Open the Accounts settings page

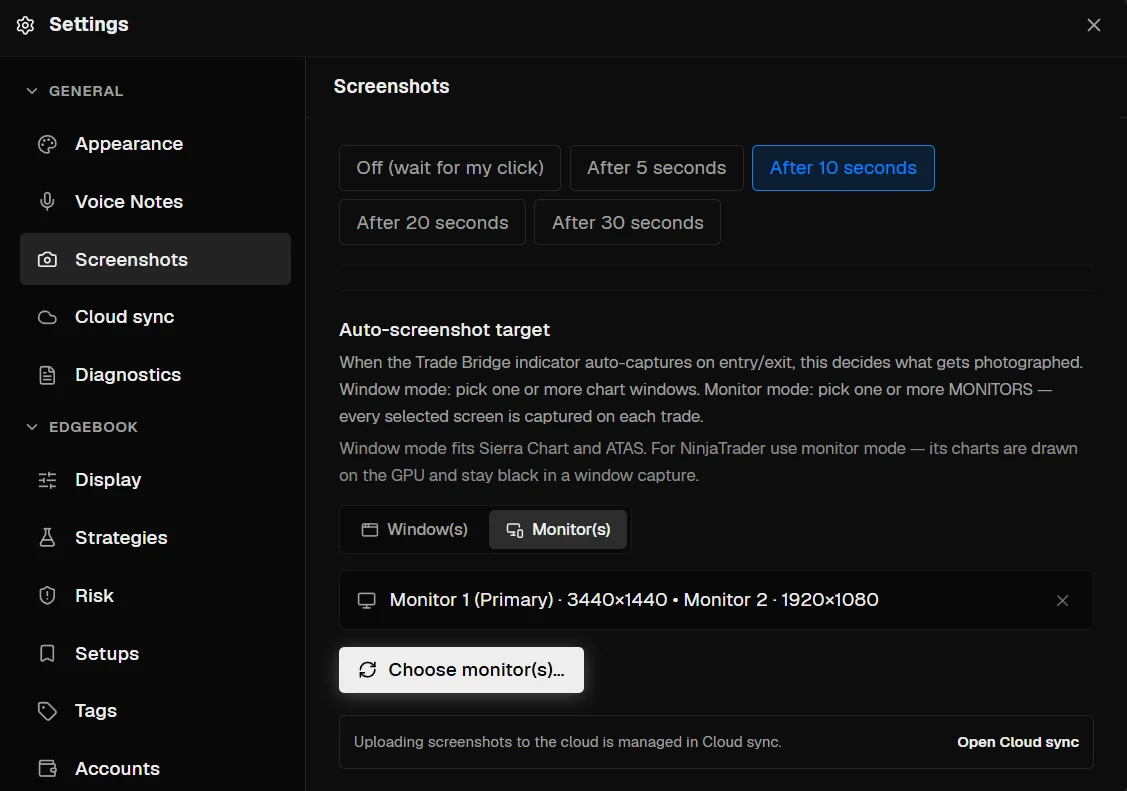(x=155, y=769)
